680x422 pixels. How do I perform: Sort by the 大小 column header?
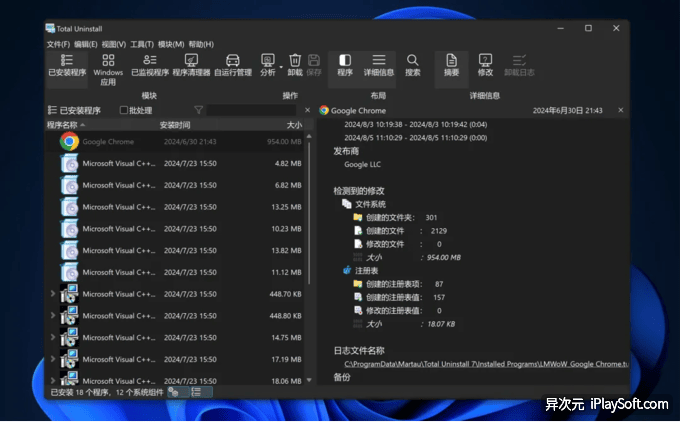294,125
